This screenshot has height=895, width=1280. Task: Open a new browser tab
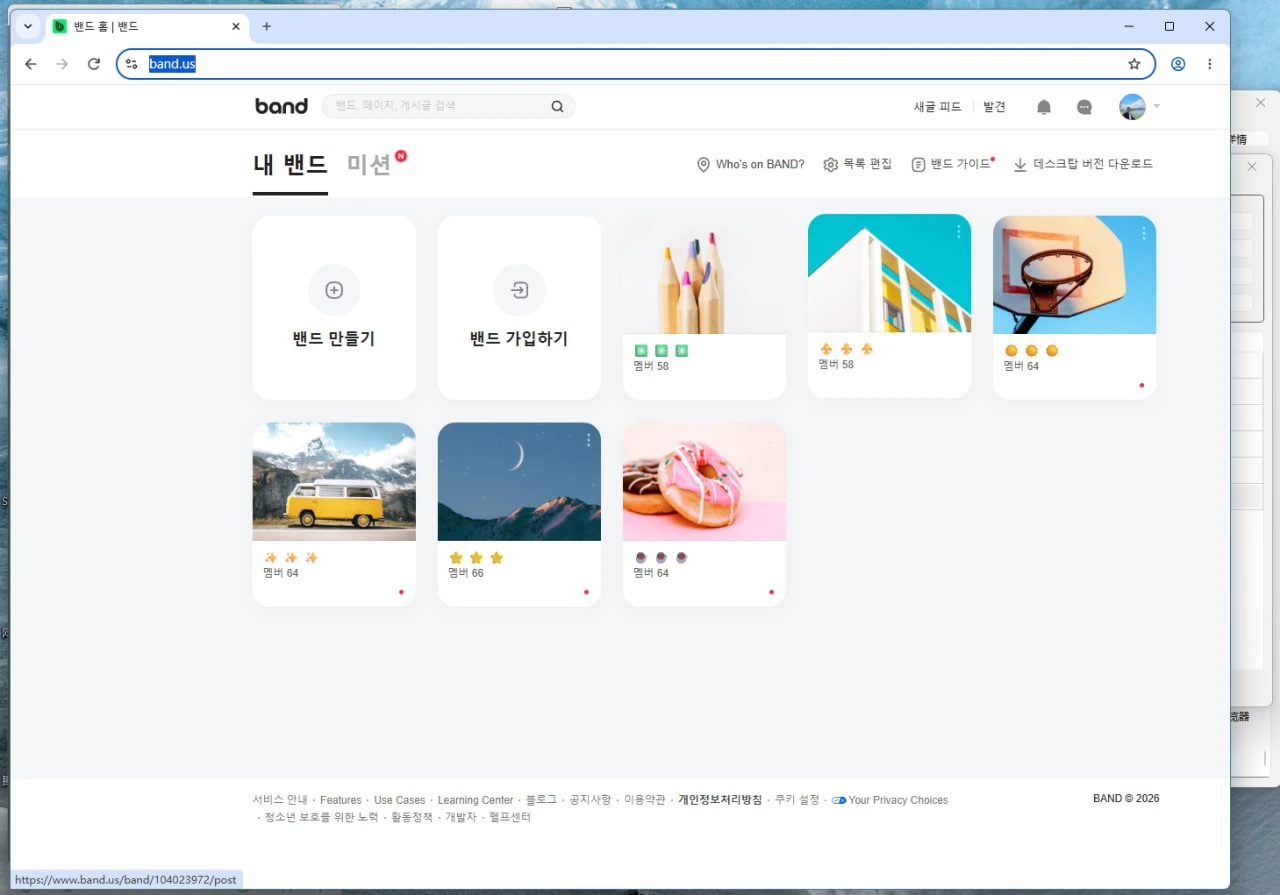(266, 26)
